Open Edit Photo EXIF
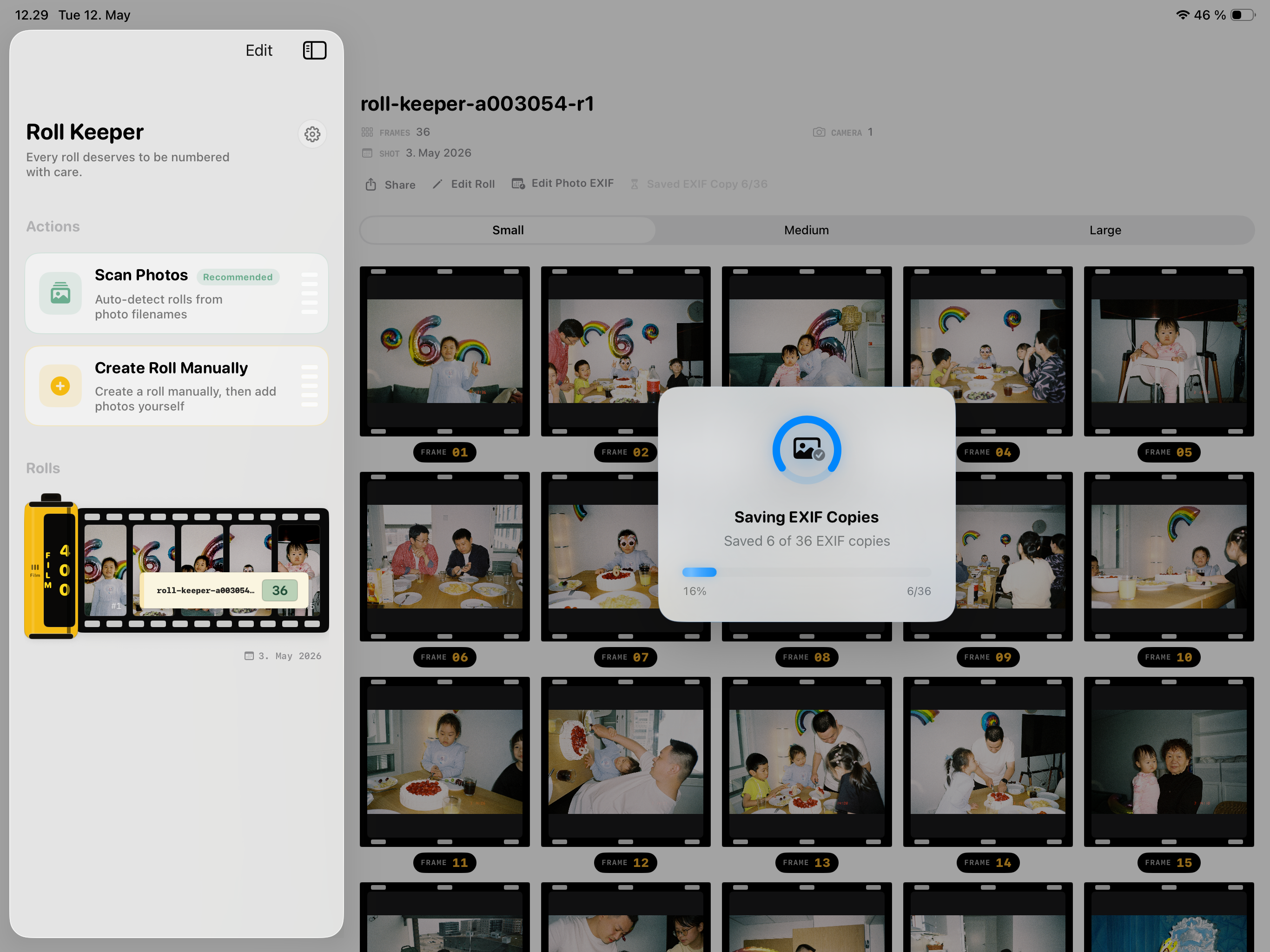The height and width of the screenshot is (952, 1270). coord(562,184)
